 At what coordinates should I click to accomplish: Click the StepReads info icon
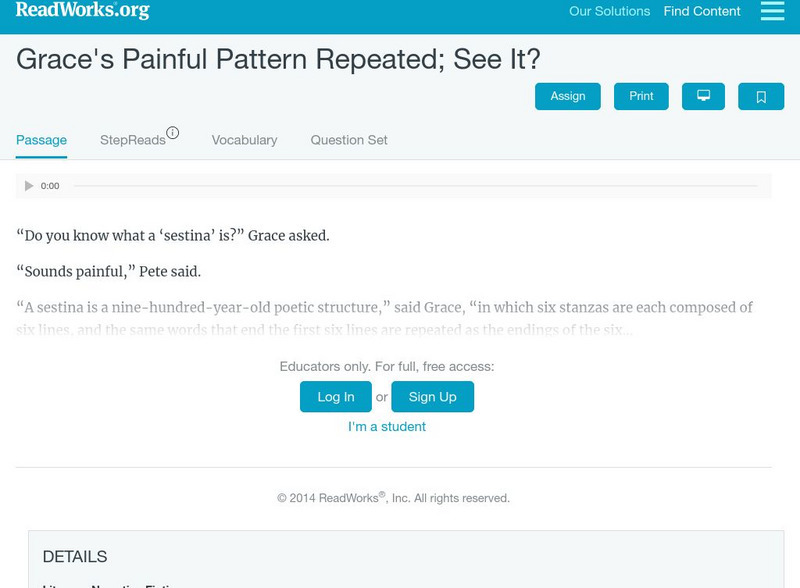[x=173, y=133]
